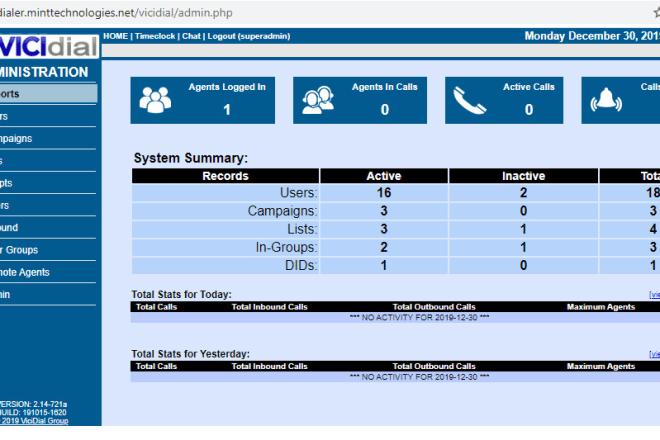Log out of superadmin account
The width and height of the screenshot is (660, 440).
[249, 36]
